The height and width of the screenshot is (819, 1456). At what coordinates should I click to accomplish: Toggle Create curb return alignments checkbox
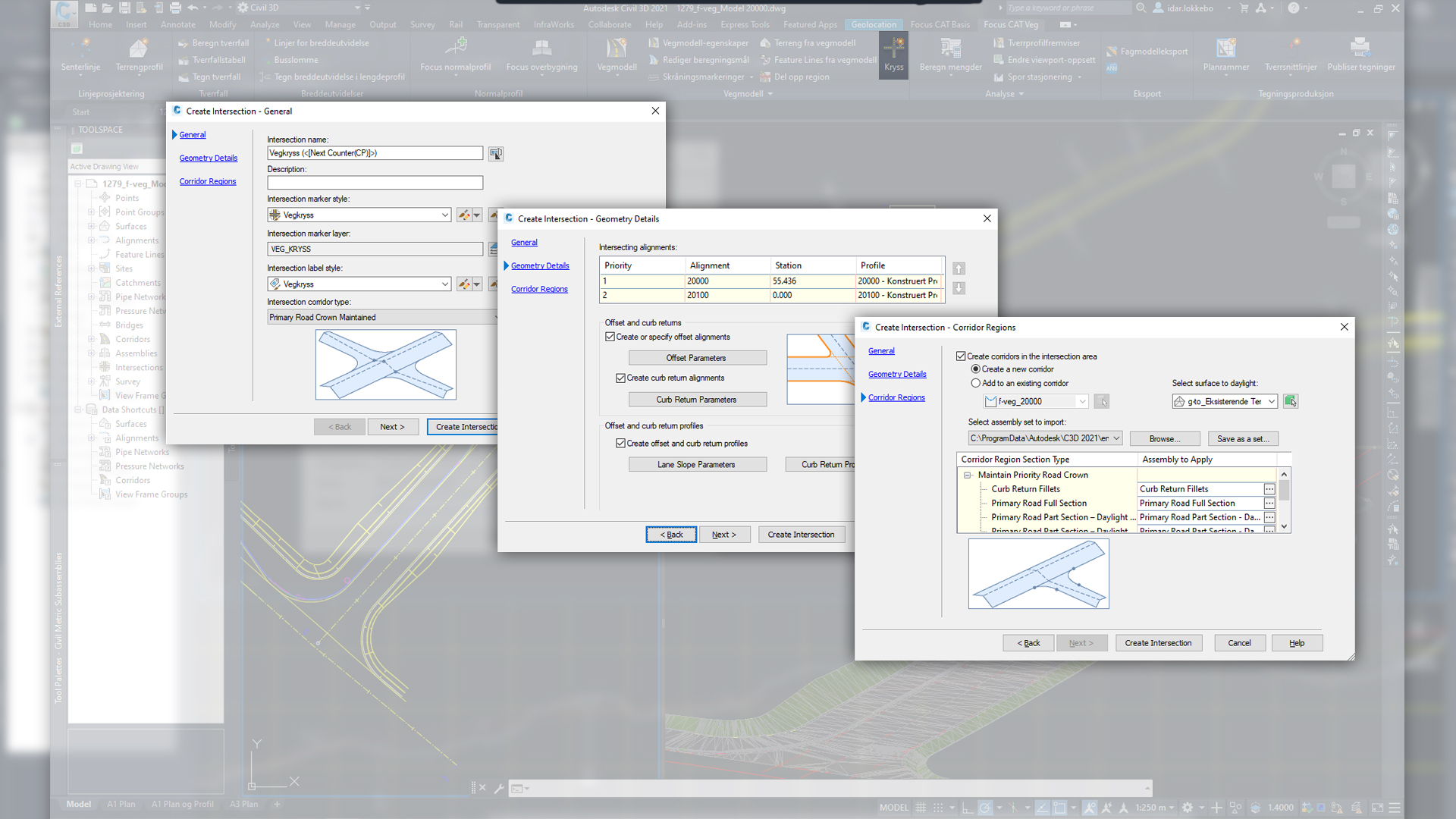620,378
